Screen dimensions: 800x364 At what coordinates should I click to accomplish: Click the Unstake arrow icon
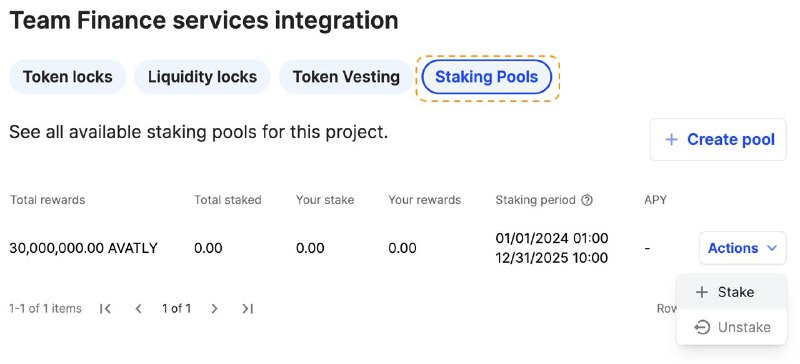click(703, 327)
